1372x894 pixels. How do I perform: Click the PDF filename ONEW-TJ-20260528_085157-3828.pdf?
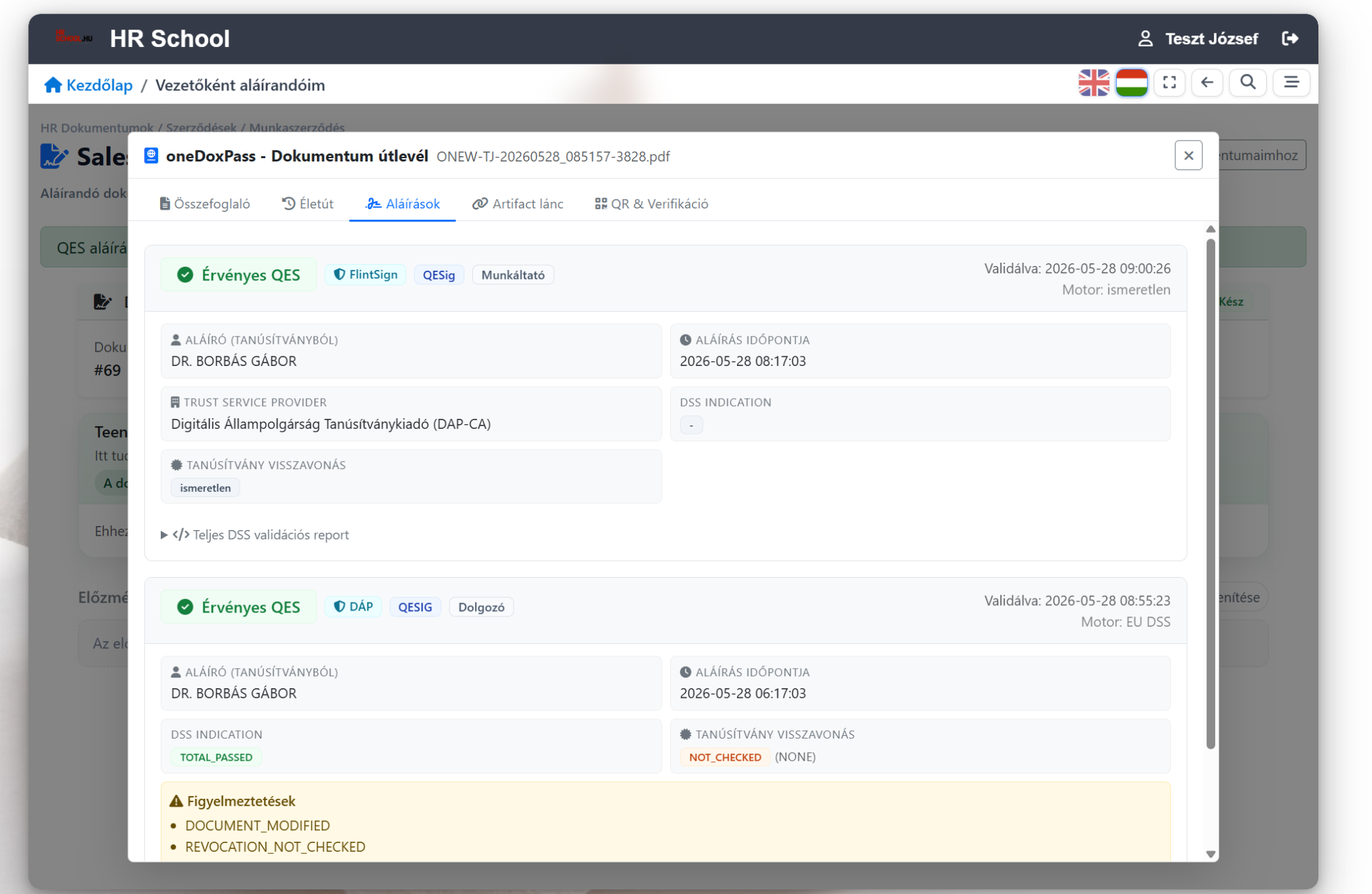click(553, 157)
